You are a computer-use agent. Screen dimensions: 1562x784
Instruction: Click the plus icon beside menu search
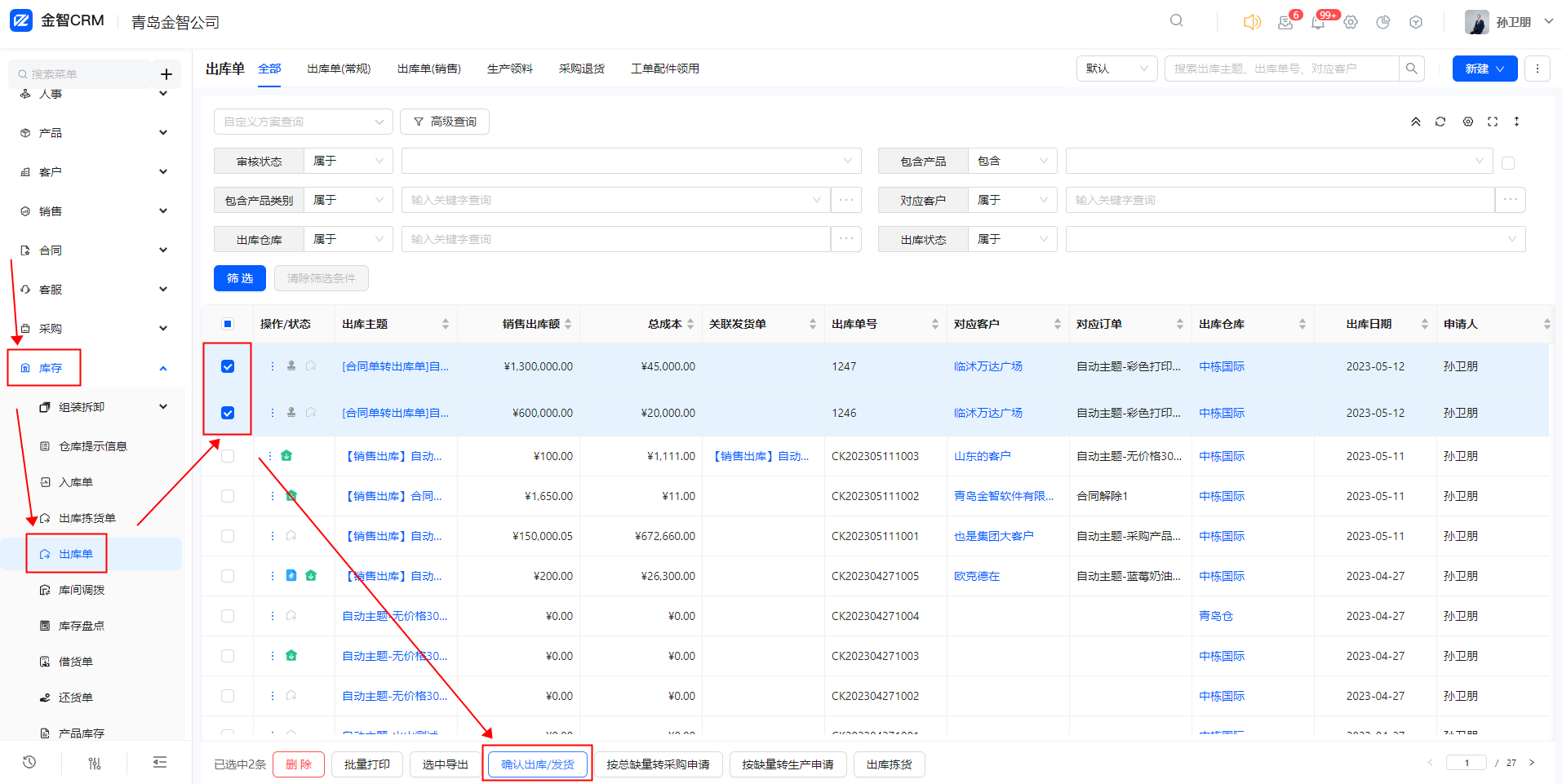pyautogui.click(x=166, y=74)
